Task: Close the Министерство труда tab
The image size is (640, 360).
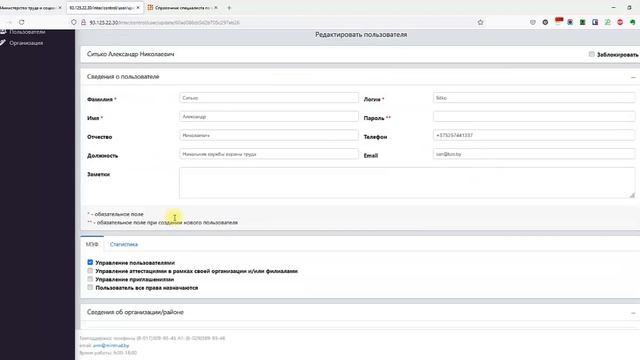Action: point(60,8)
